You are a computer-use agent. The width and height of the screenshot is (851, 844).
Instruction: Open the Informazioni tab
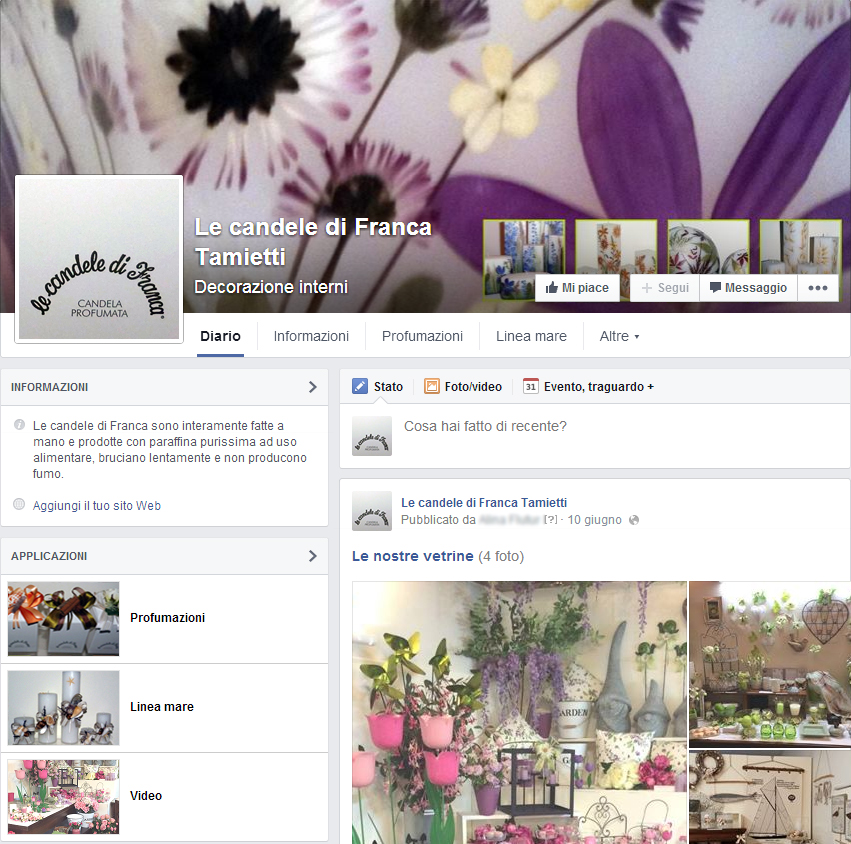[311, 337]
